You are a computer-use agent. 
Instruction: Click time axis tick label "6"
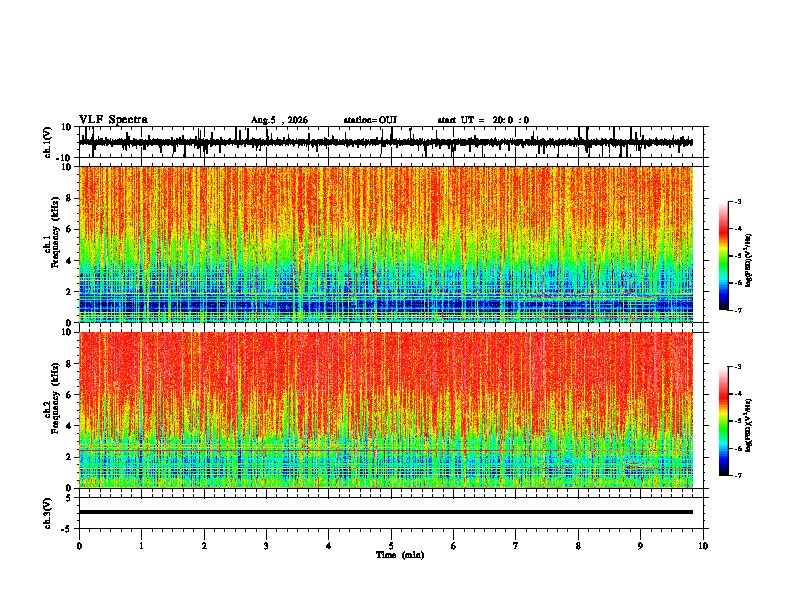pyautogui.click(x=454, y=546)
